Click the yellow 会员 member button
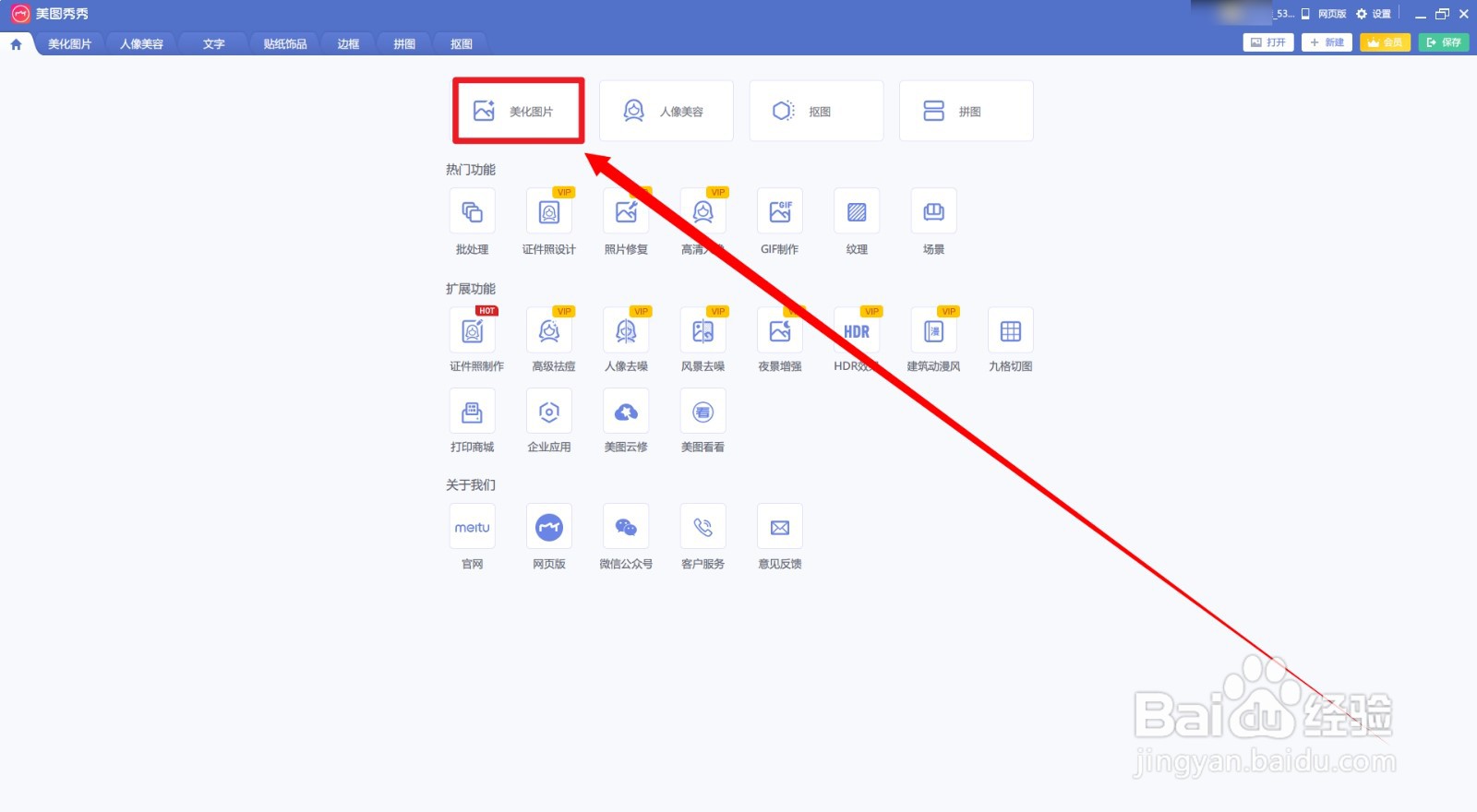 pyautogui.click(x=1385, y=42)
